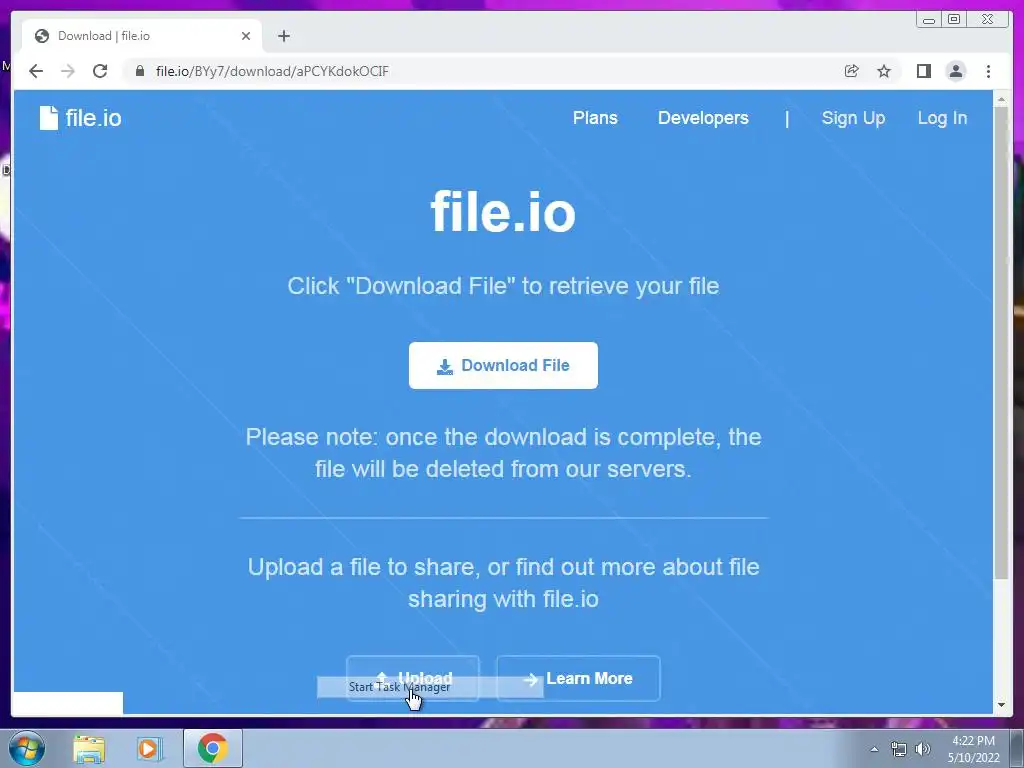Viewport: 1024px width, 768px height.
Task: Select the Download | file.io tab
Action: click(x=142, y=36)
